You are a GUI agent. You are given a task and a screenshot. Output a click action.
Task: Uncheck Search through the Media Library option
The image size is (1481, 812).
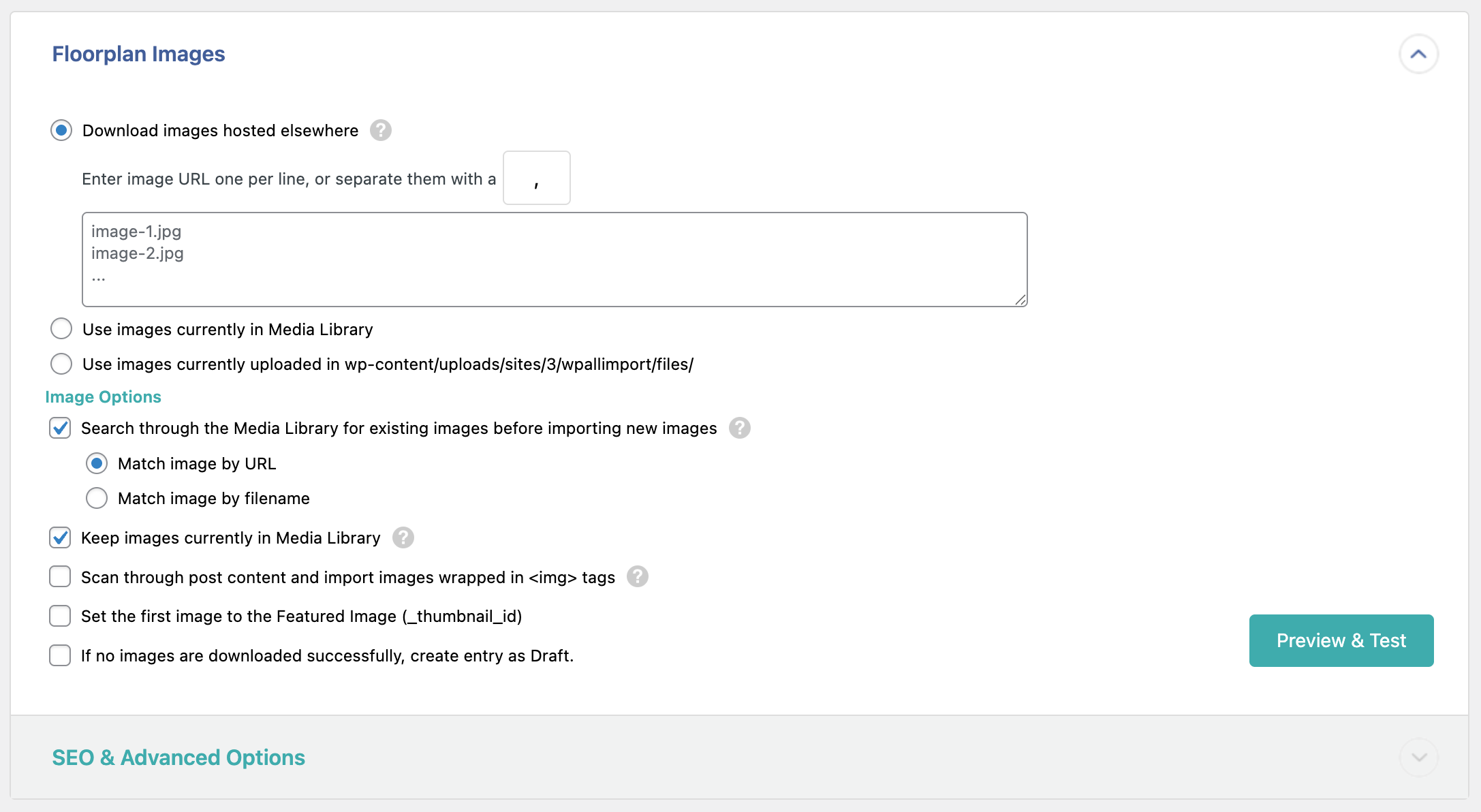pos(60,428)
